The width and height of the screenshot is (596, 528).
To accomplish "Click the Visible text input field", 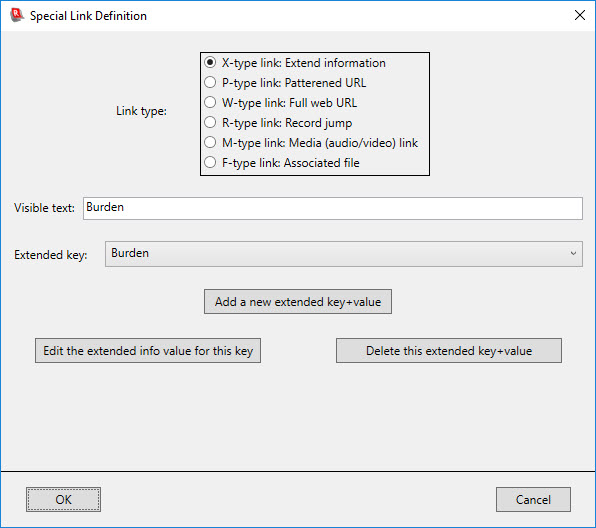I will click(333, 208).
